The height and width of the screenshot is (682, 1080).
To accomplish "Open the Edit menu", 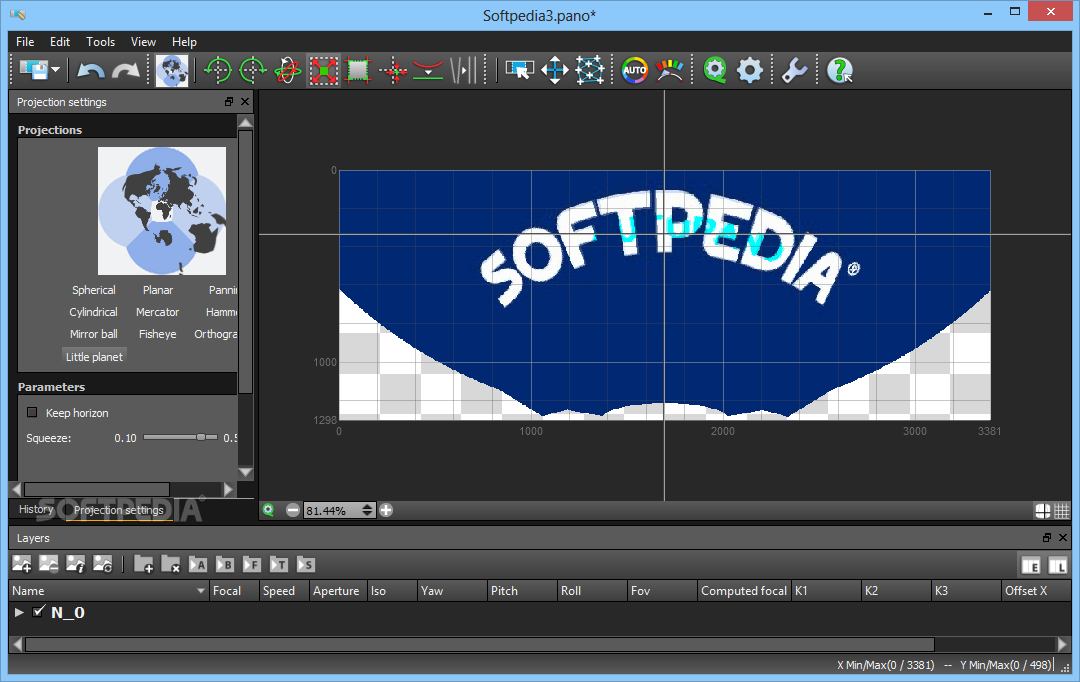I will click(60, 41).
